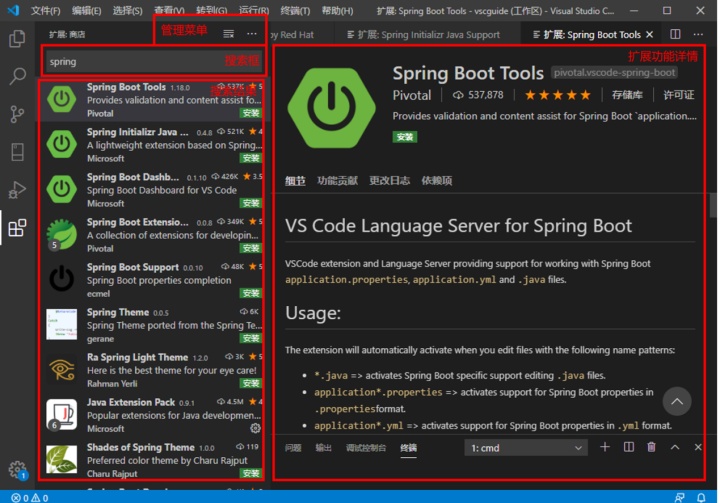Click the large Spring Boot Tools logo
Image resolution: width=720 pixels, height=503 pixels.
point(331,108)
